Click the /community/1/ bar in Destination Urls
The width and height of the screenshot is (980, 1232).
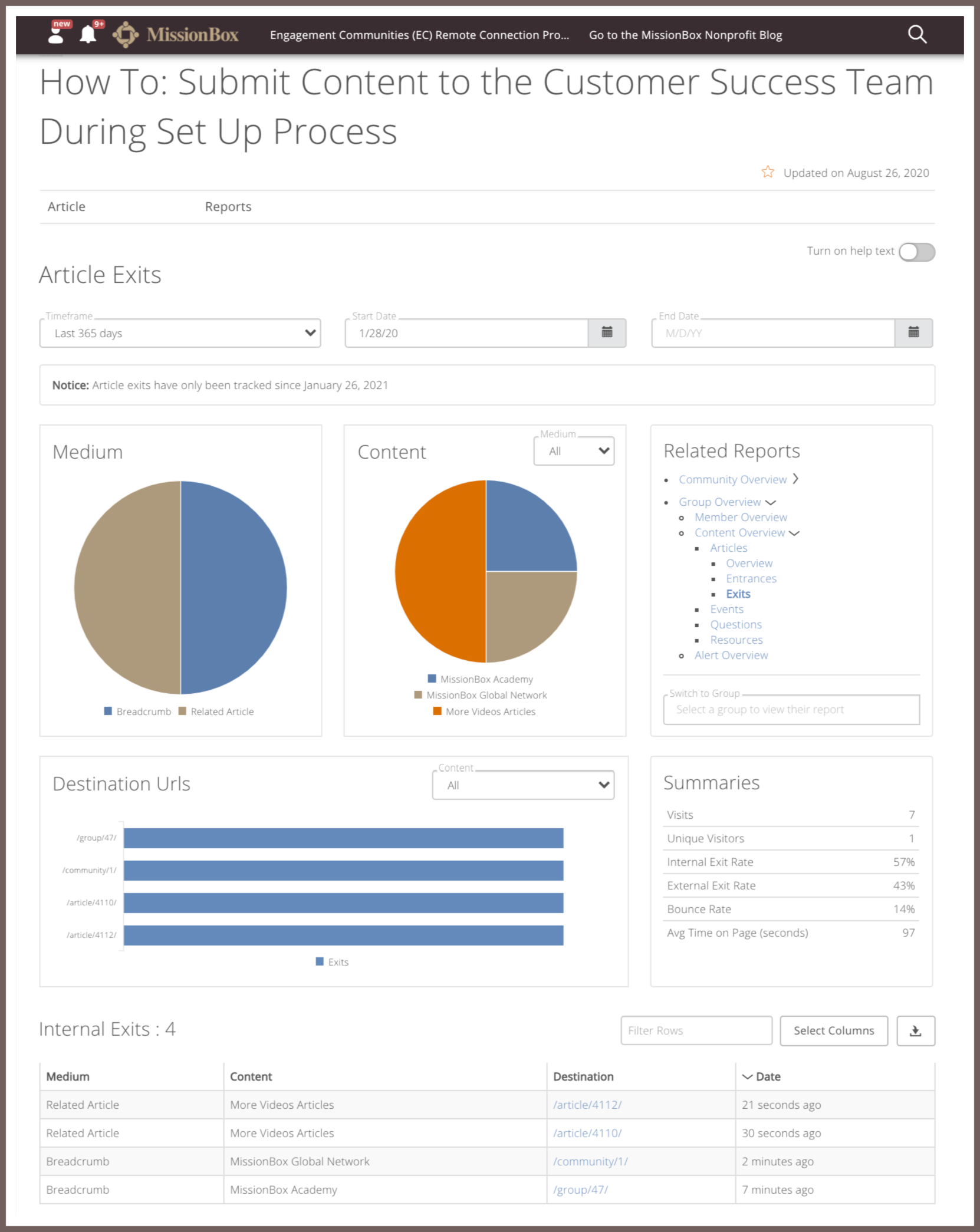pyautogui.click(x=343, y=870)
